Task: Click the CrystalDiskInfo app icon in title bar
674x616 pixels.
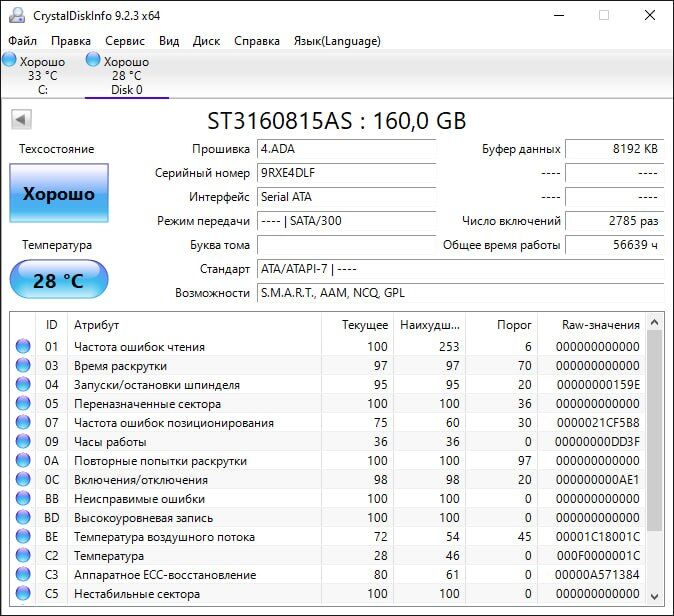Action: click(x=15, y=15)
